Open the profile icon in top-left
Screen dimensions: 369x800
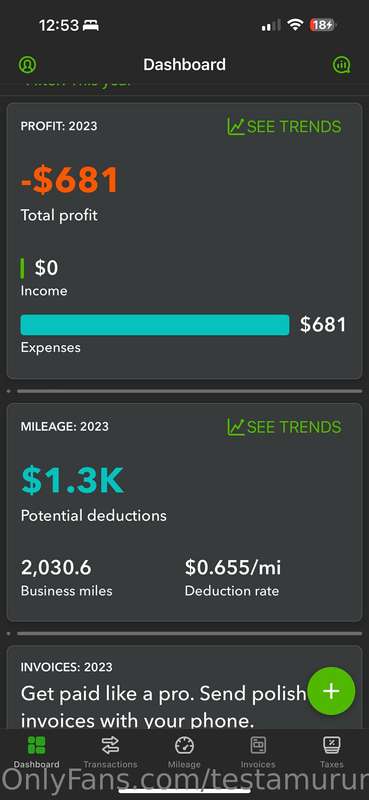coord(28,65)
